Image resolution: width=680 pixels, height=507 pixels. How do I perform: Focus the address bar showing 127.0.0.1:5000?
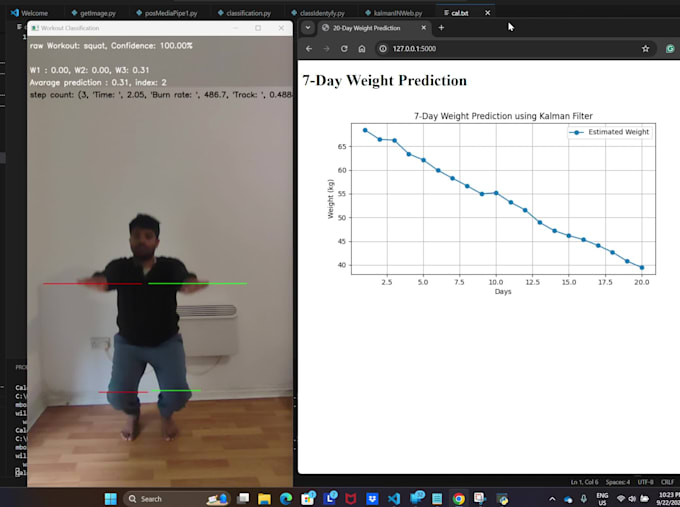pyautogui.click(x=514, y=49)
